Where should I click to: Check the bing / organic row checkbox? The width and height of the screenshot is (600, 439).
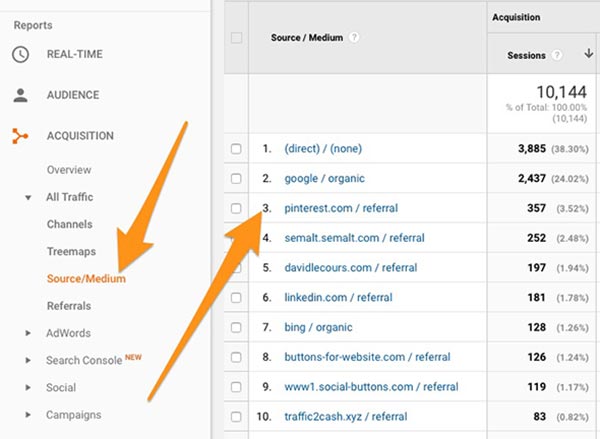click(x=236, y=327)
